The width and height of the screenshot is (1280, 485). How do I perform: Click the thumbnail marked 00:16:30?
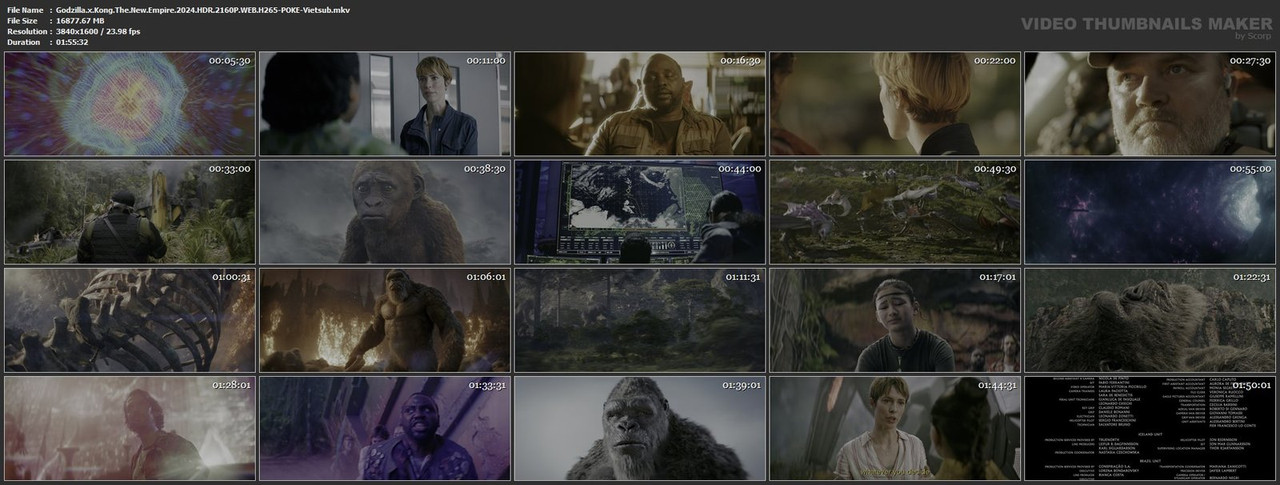[639, 103]
